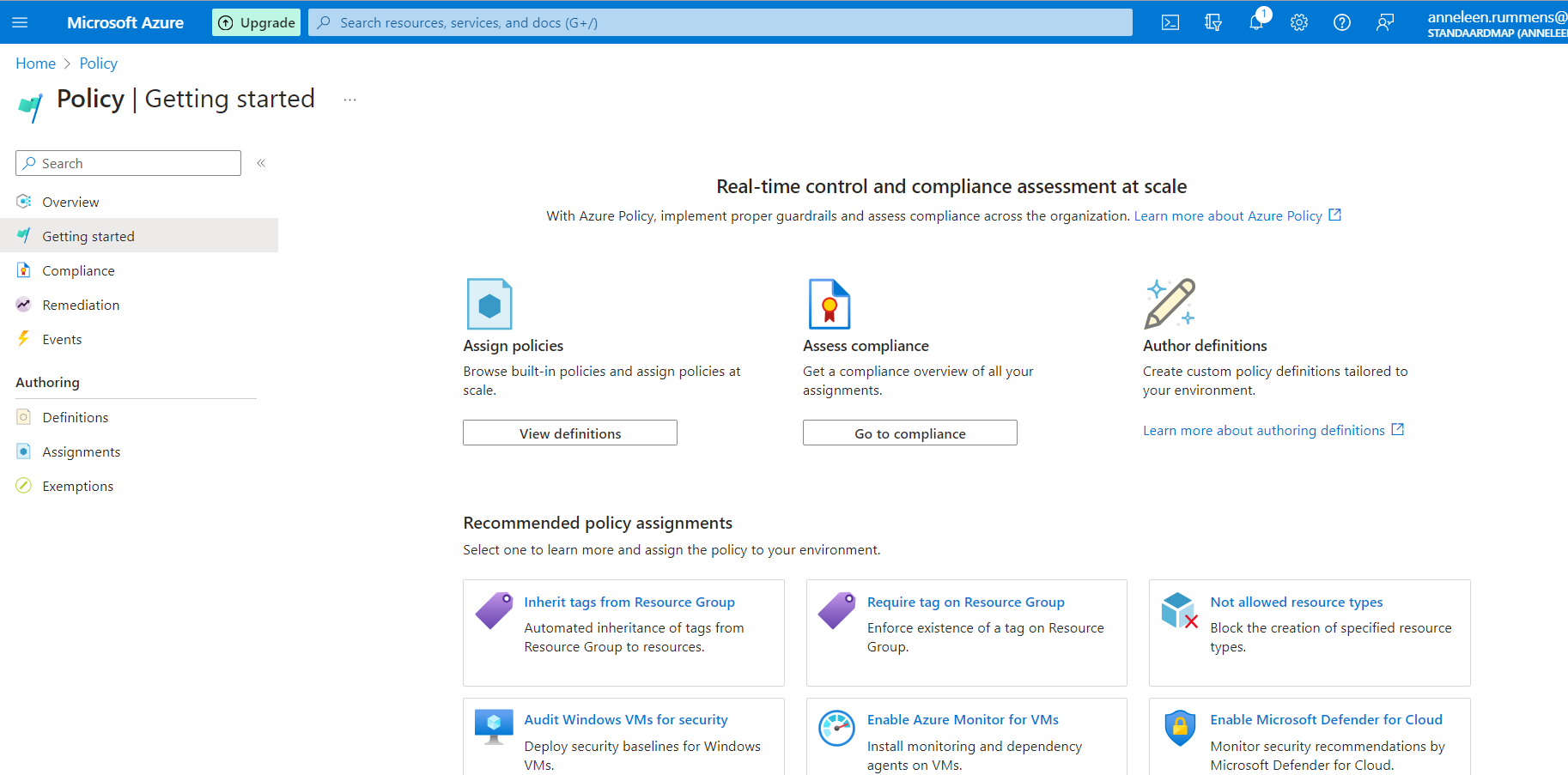Open Enable Microsoft Defender for Cloud link
This screenshot has width=1568, height=775.
(1327, 720)
